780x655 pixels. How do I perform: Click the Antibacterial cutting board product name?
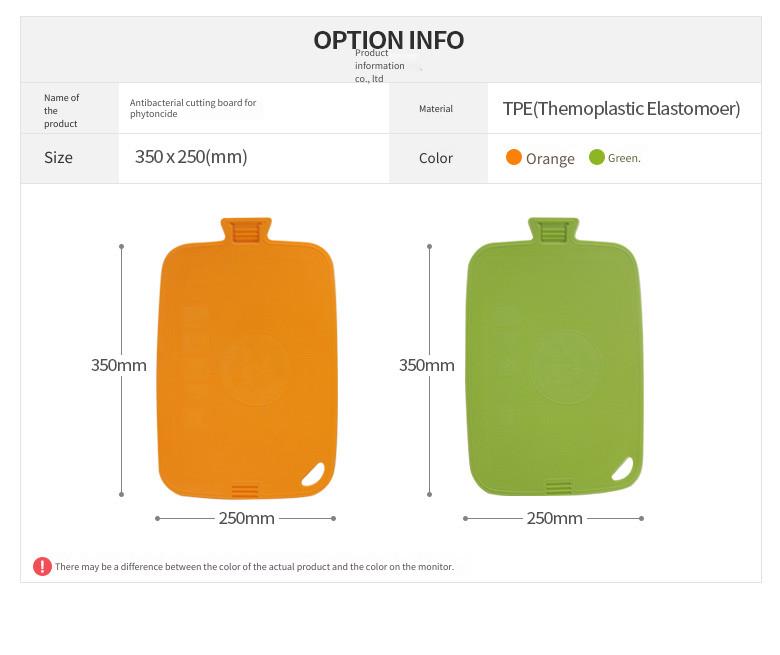(x=193, y=108)
